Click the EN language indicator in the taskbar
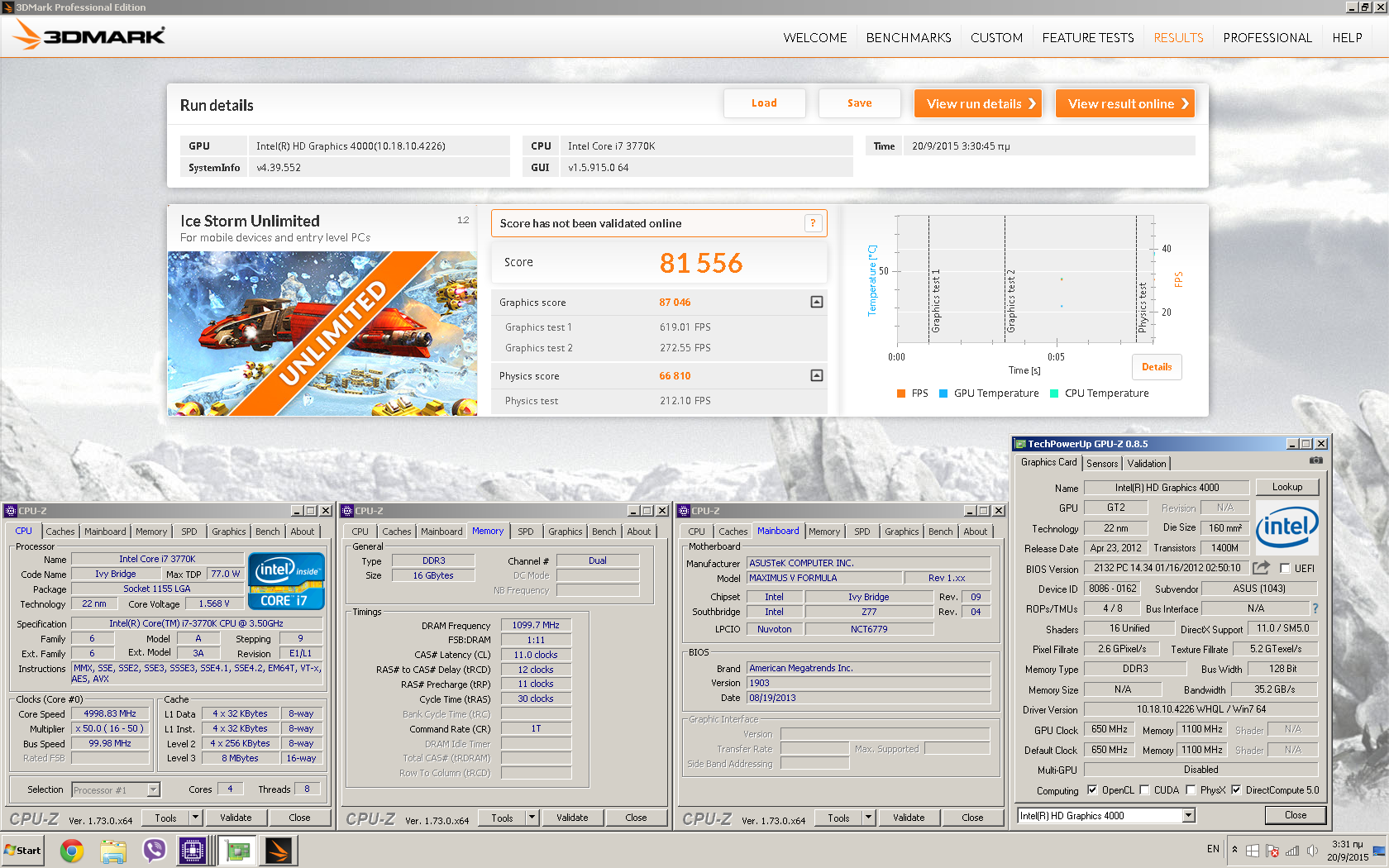Image resolution: width=1389 pixels, height=868 pixels. pyautogui.click(x=1213, y=849)
